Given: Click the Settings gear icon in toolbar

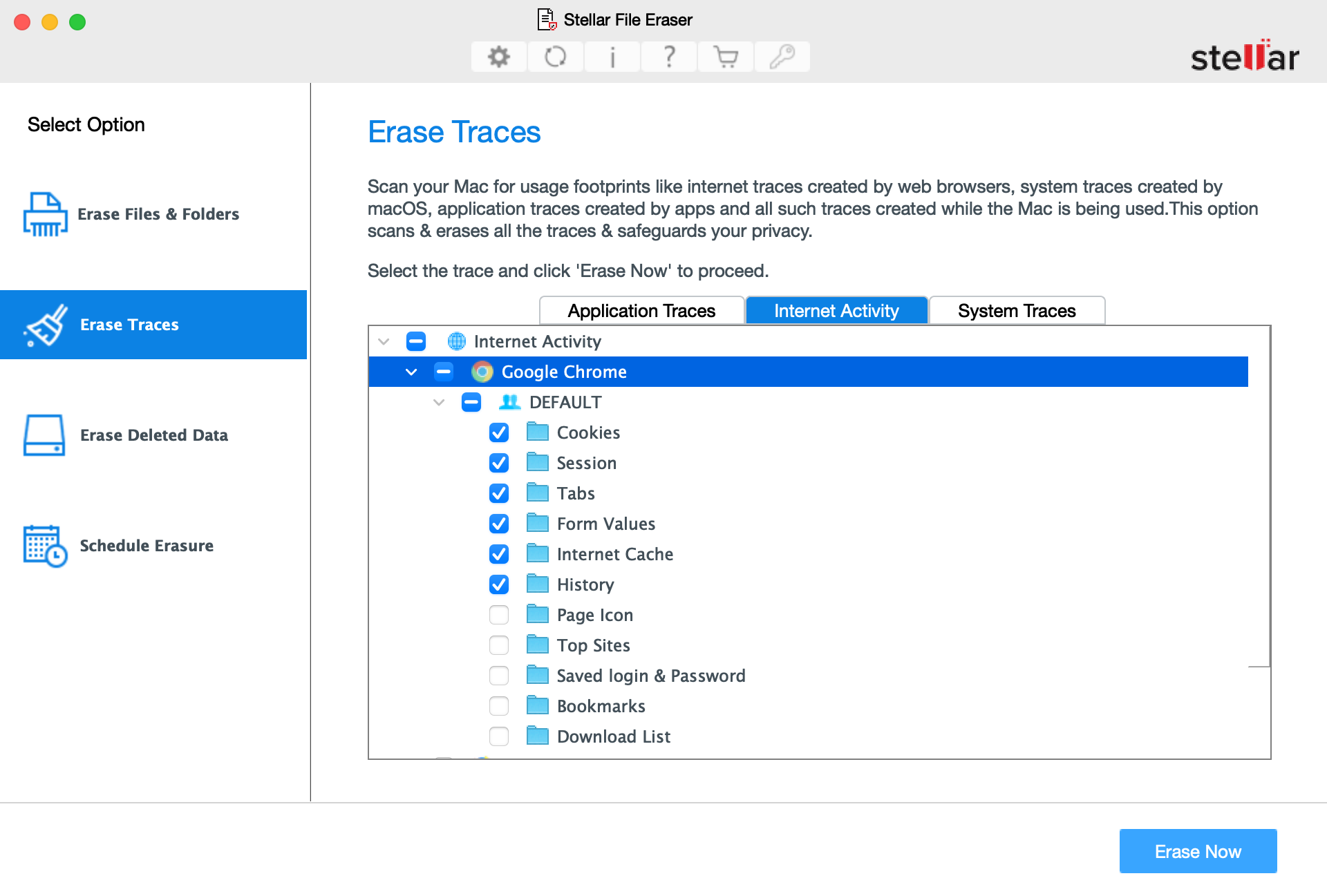Looking at the screenshot, I should tap(498, 56).
